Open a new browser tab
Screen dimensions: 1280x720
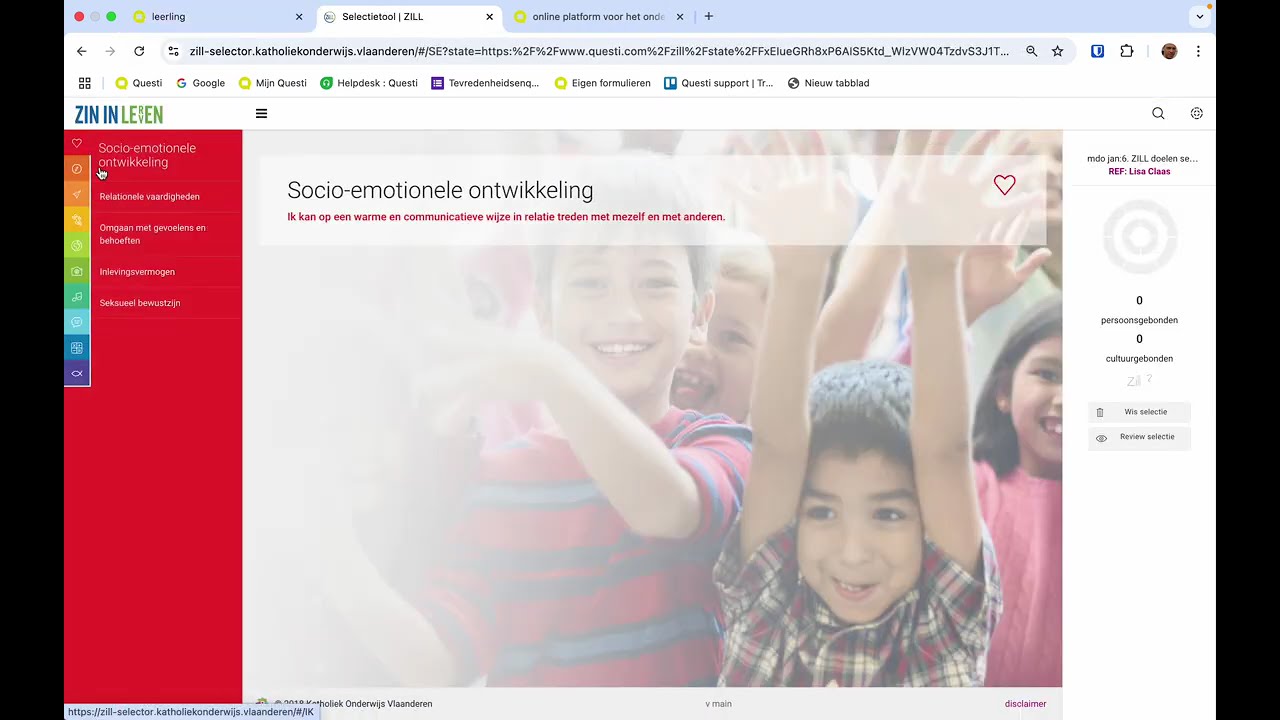[709, 17]
